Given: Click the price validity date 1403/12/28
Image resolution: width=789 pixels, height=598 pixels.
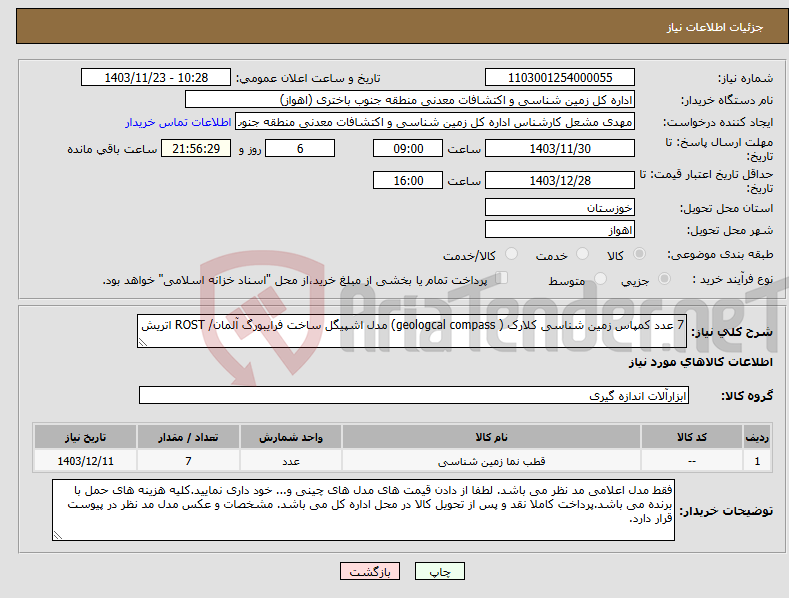Looking at the screenshot, I should (x=560, y=180).
